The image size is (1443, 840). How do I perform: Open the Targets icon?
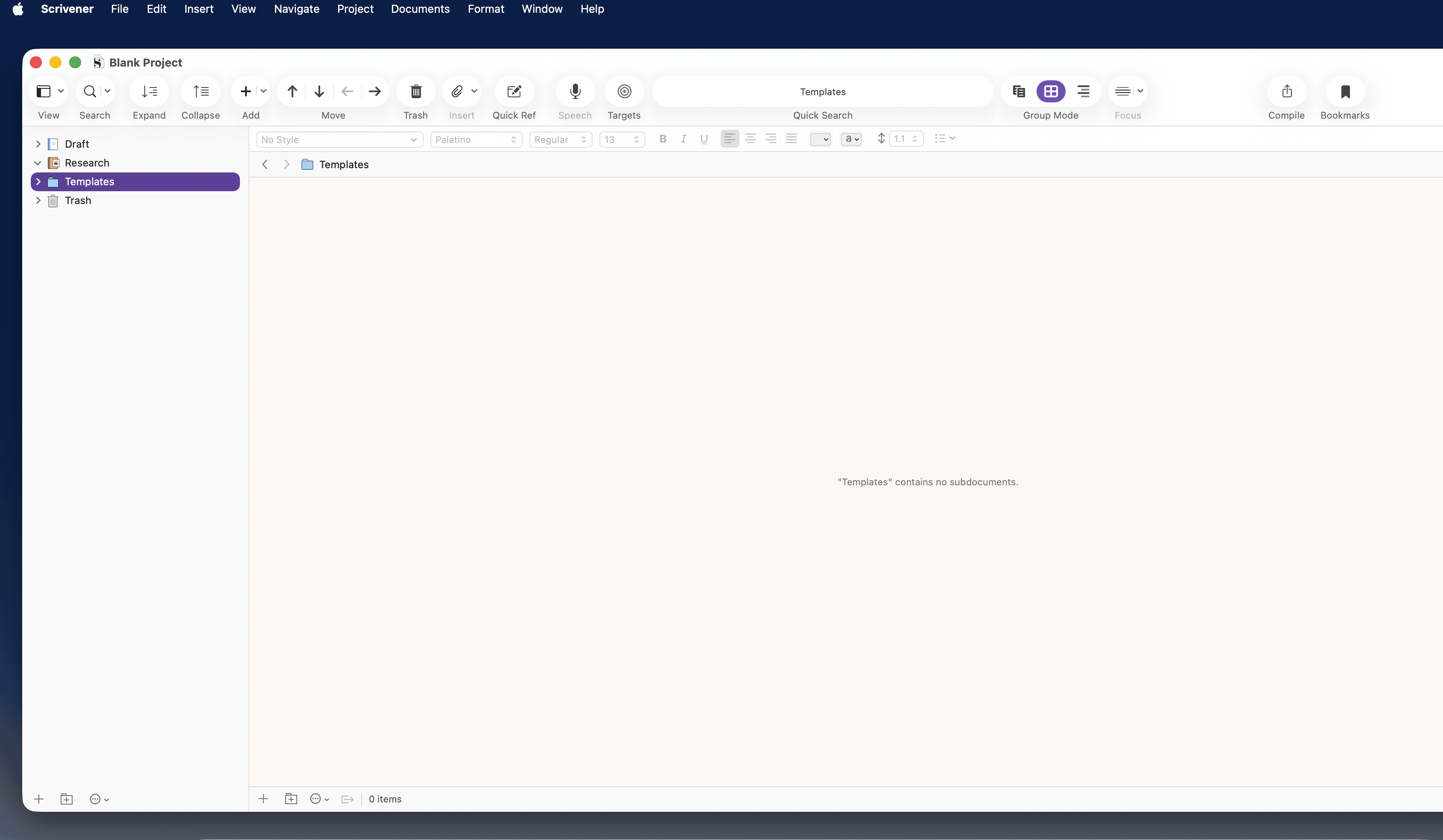[x=625, y=91]
